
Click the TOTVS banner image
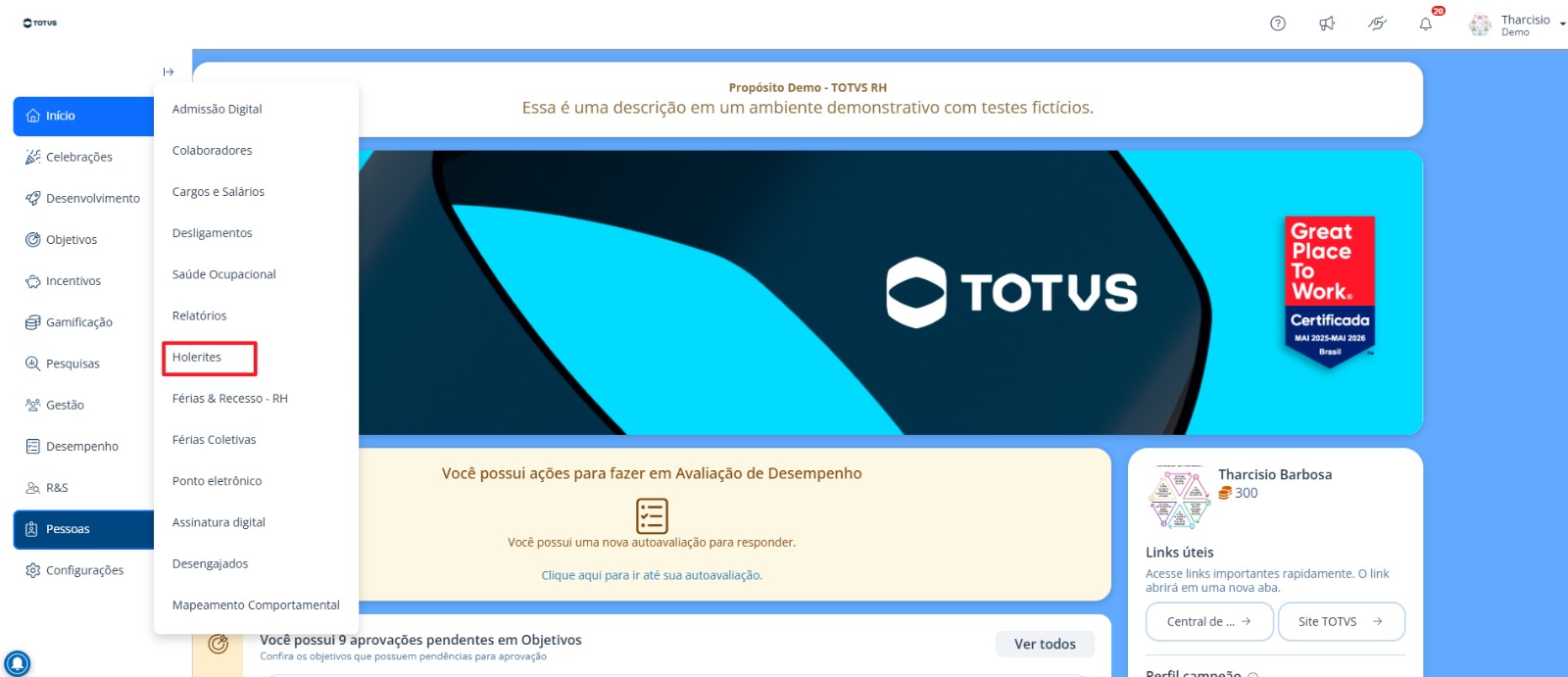(808, 292)
